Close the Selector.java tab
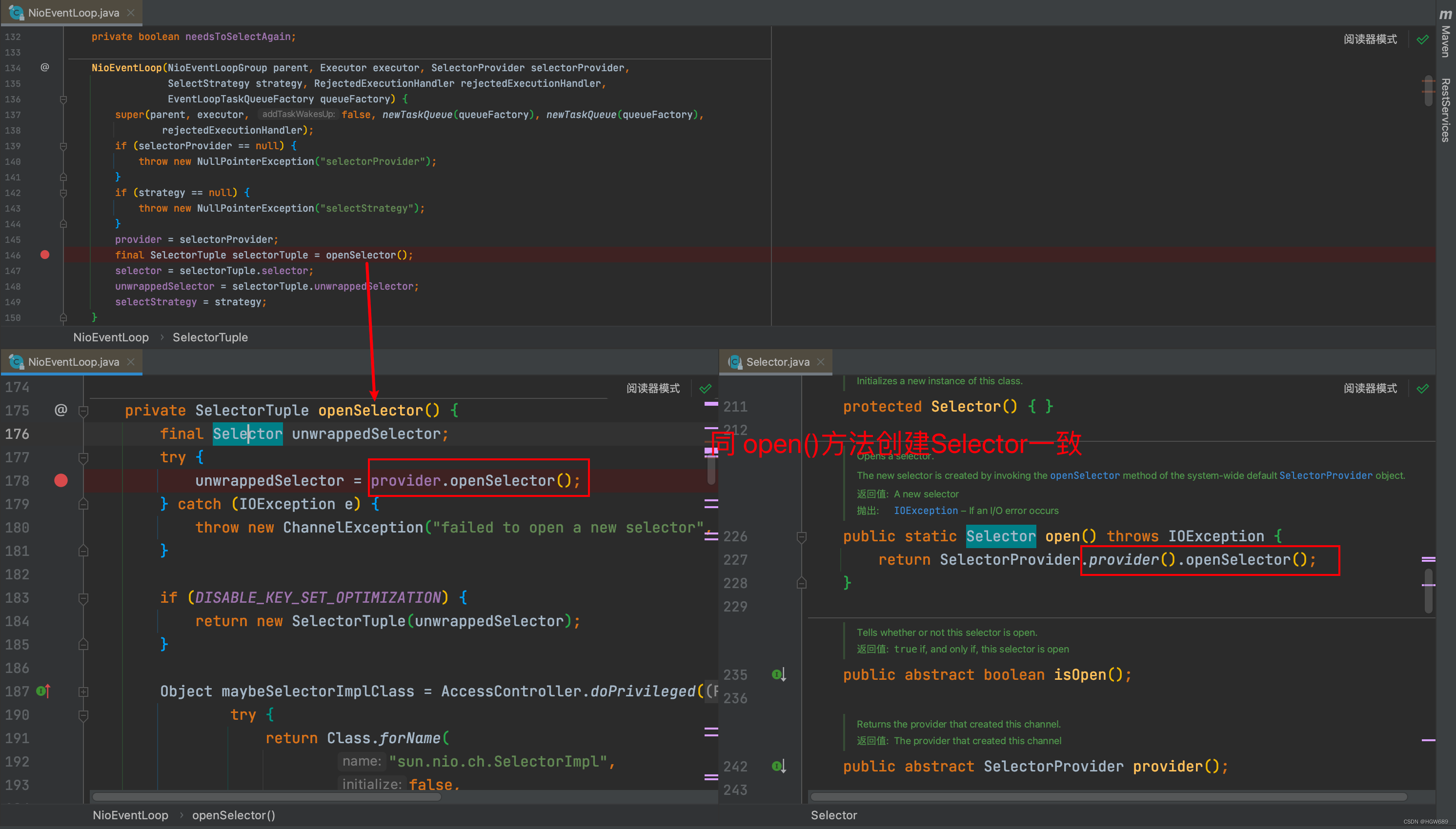Viewport: 1456px width, 829px height. coord(821,361)
